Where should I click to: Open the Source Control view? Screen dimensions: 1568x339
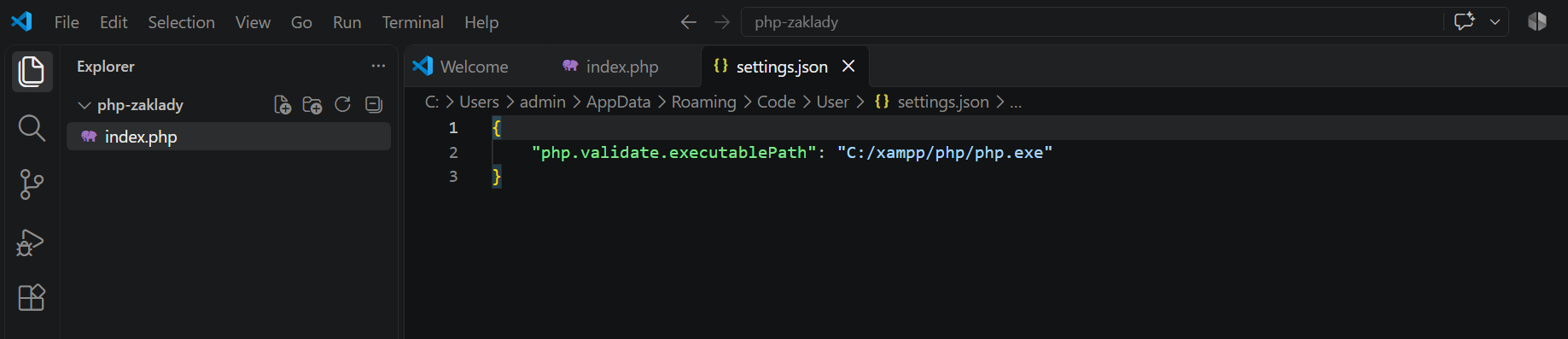[x=32, y=184]
